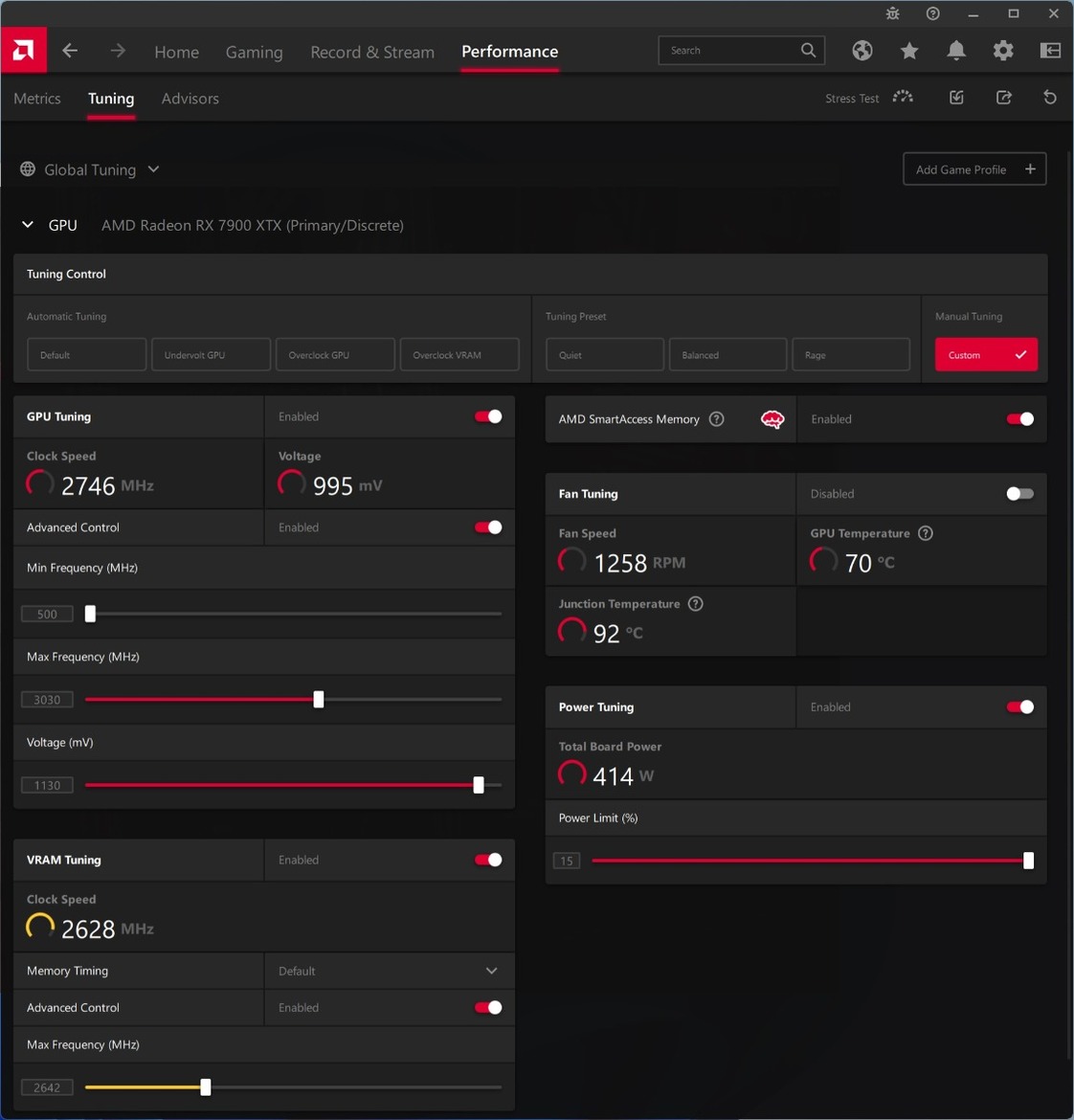This screenshot has height=1120, width=1074.
Task: Toggle VRAM Advanced Control switch
Action: coord(488,1008)
